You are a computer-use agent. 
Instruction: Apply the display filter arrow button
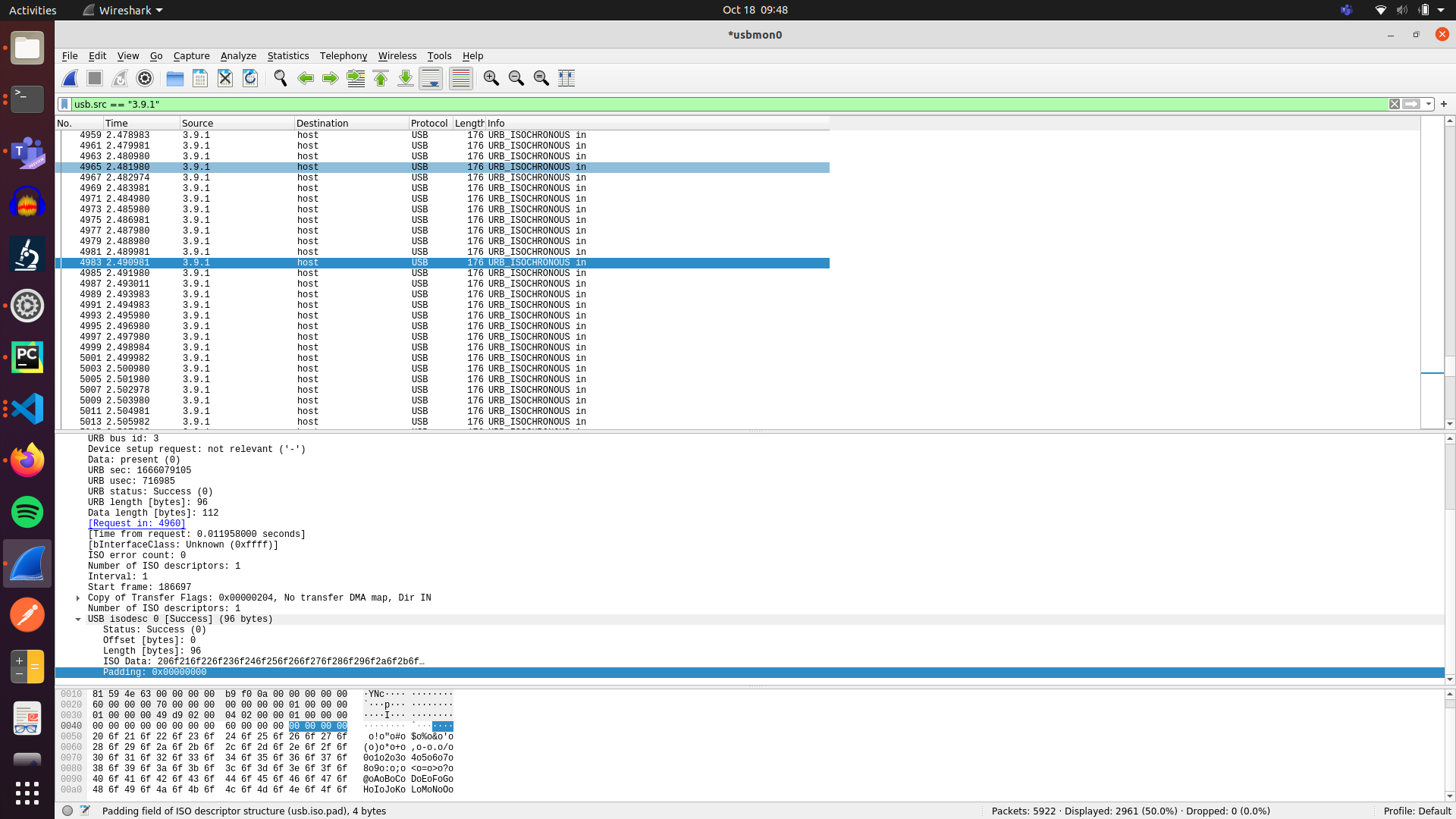click(1411, 104)
